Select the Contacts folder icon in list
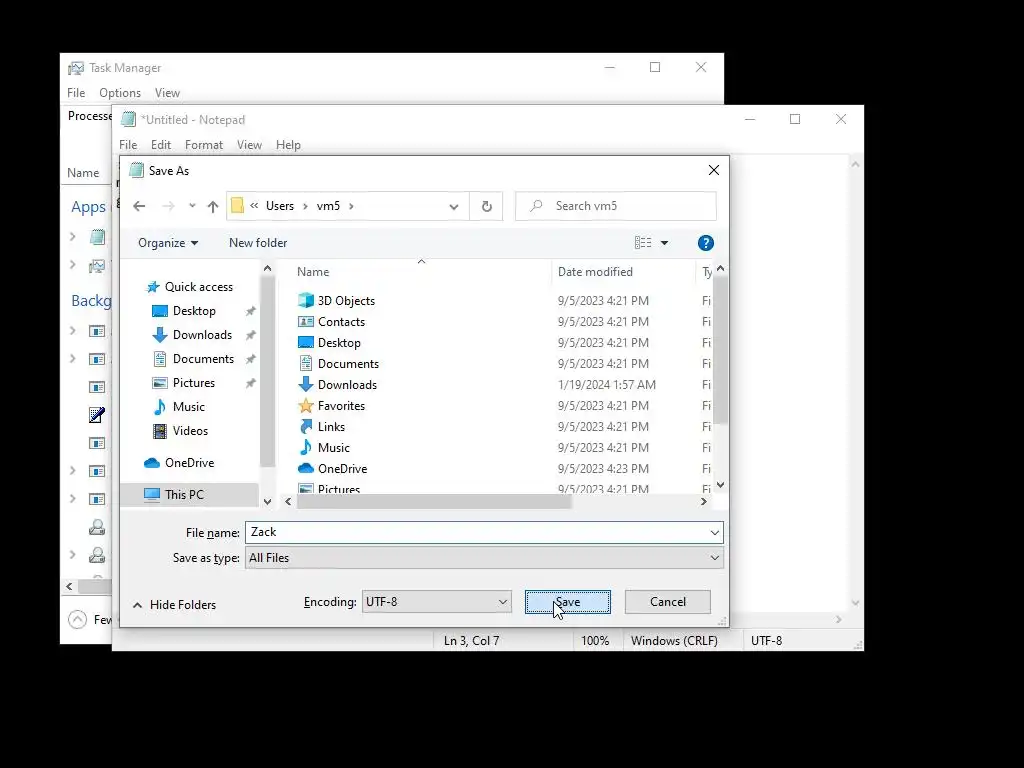The image size is (1024, 768). tap(306, 321)
